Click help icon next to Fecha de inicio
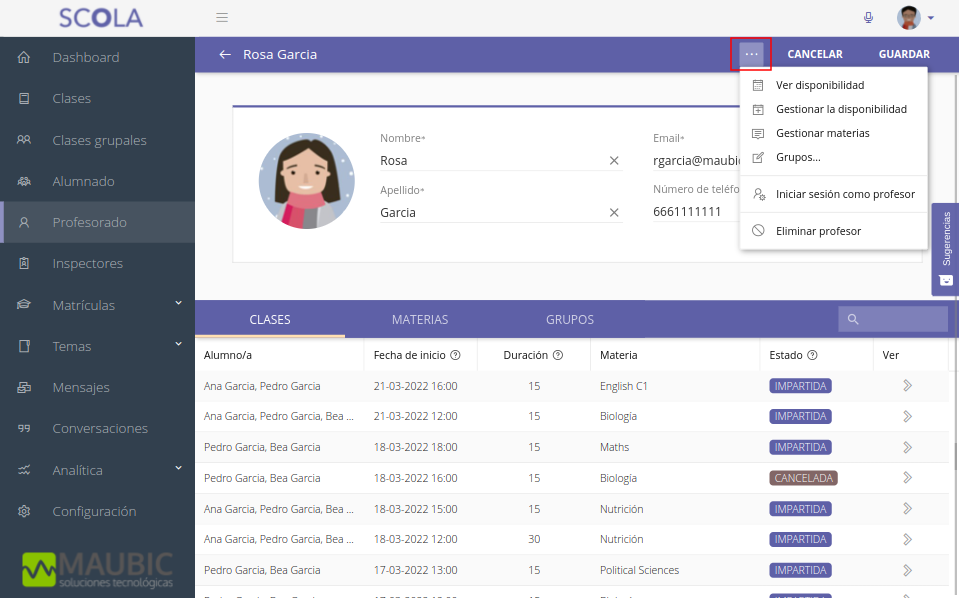This screenshot has height=598, width=959. tap(456, 355)
